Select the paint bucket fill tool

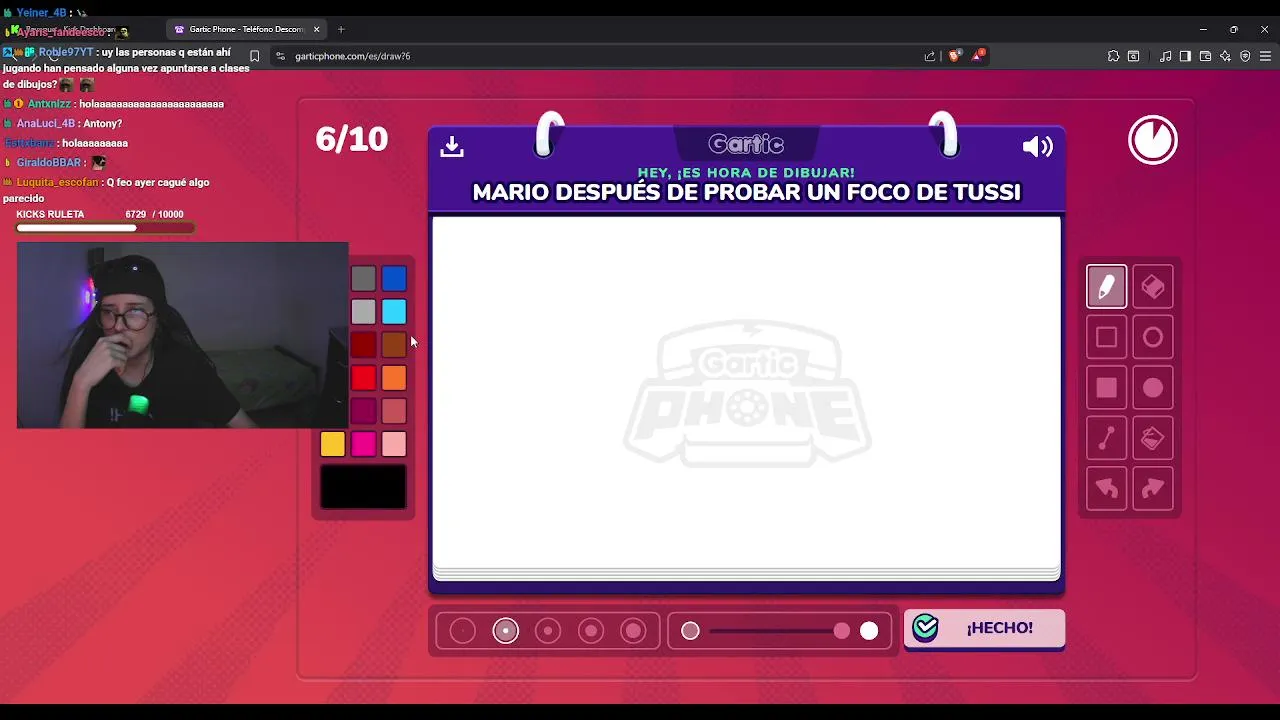click(1153, 438)
